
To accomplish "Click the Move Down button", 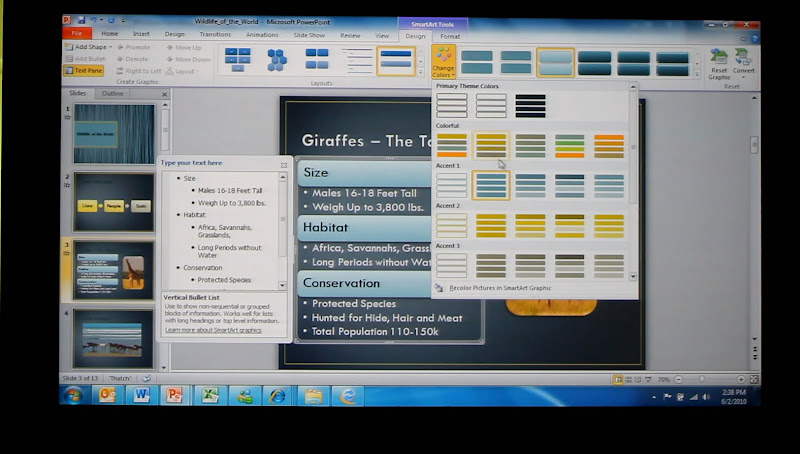I will pos(188,59).
